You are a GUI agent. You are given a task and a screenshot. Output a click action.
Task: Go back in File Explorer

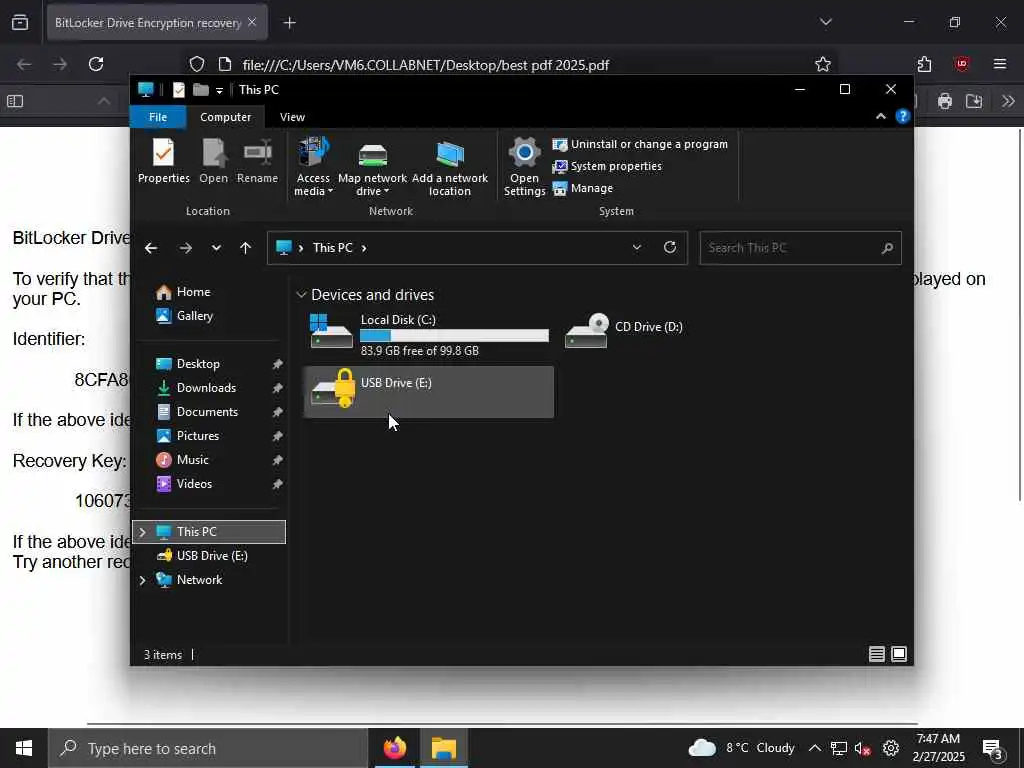(x=151, y=248)
